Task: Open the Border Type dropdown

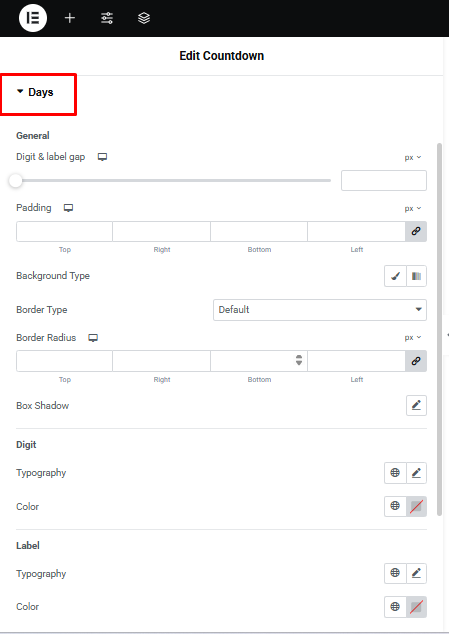Action: [x=320, y=310]
